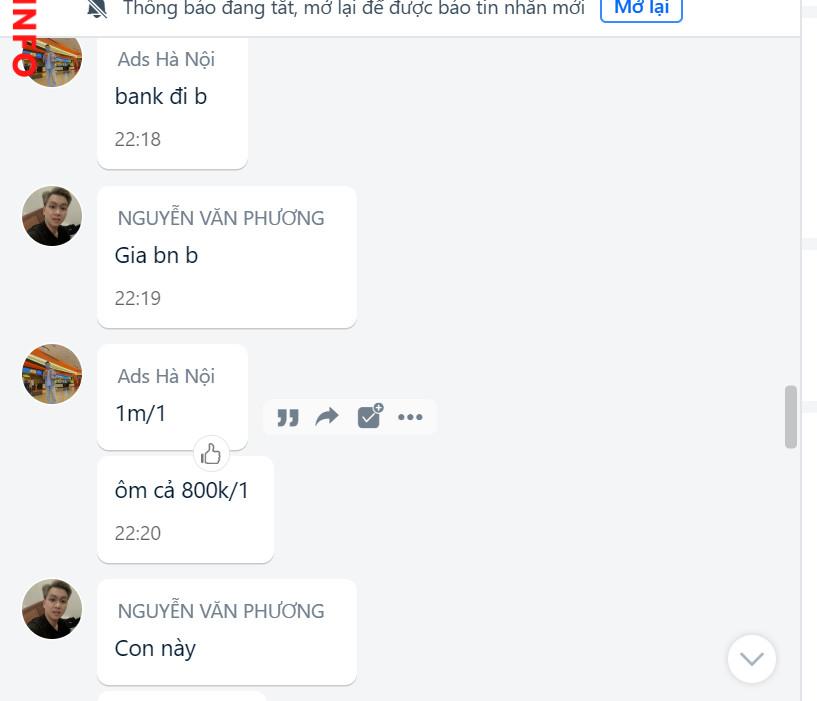817x701 pixels.
Task: Click the scroll-to-bottom chevron button
Action: [751, 659]
